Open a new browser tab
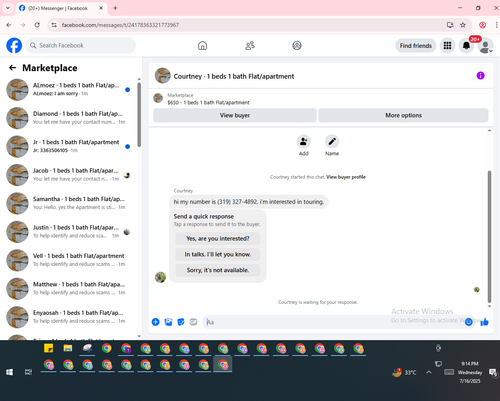 click(115, 8)
